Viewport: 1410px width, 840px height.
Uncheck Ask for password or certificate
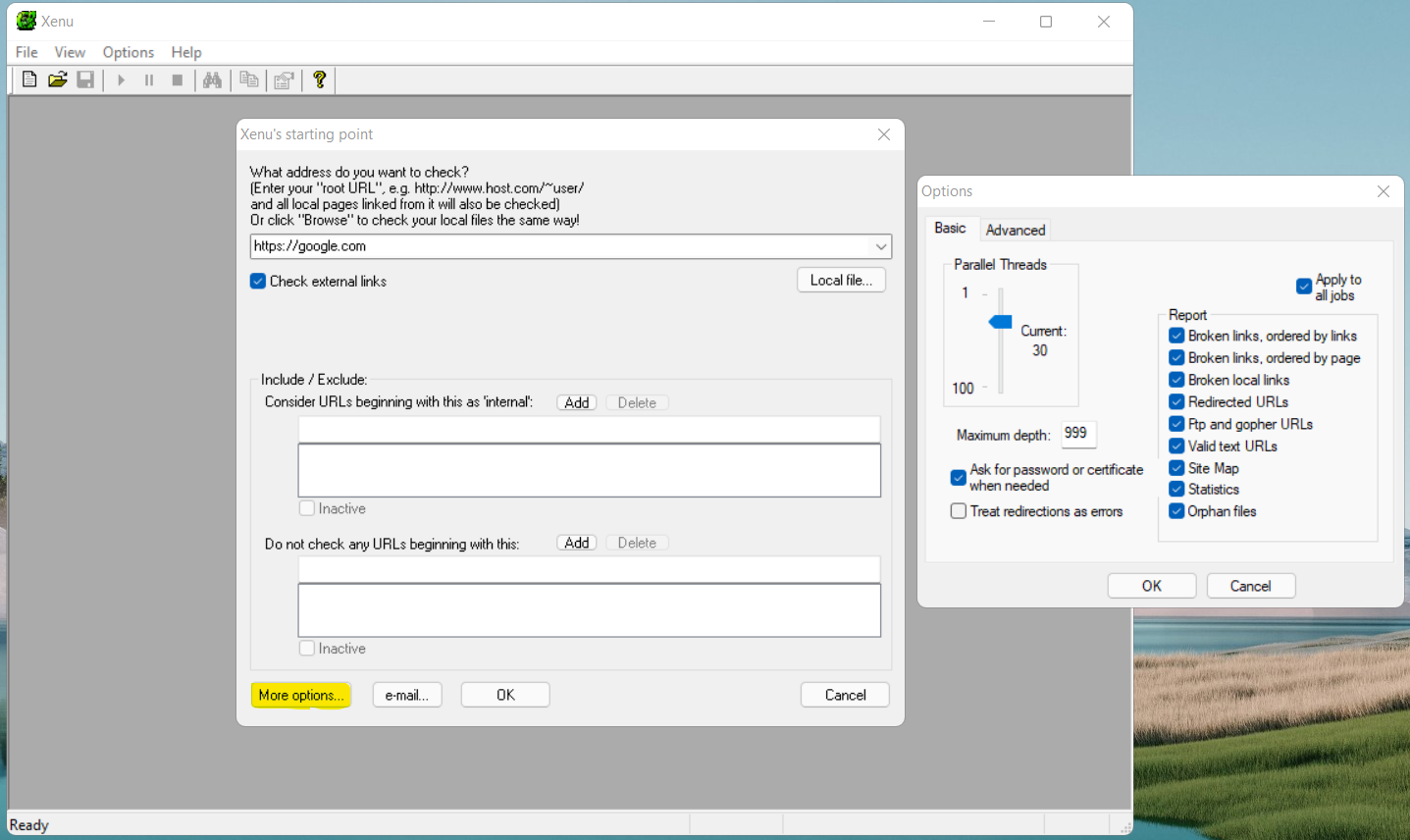point(959,478)
